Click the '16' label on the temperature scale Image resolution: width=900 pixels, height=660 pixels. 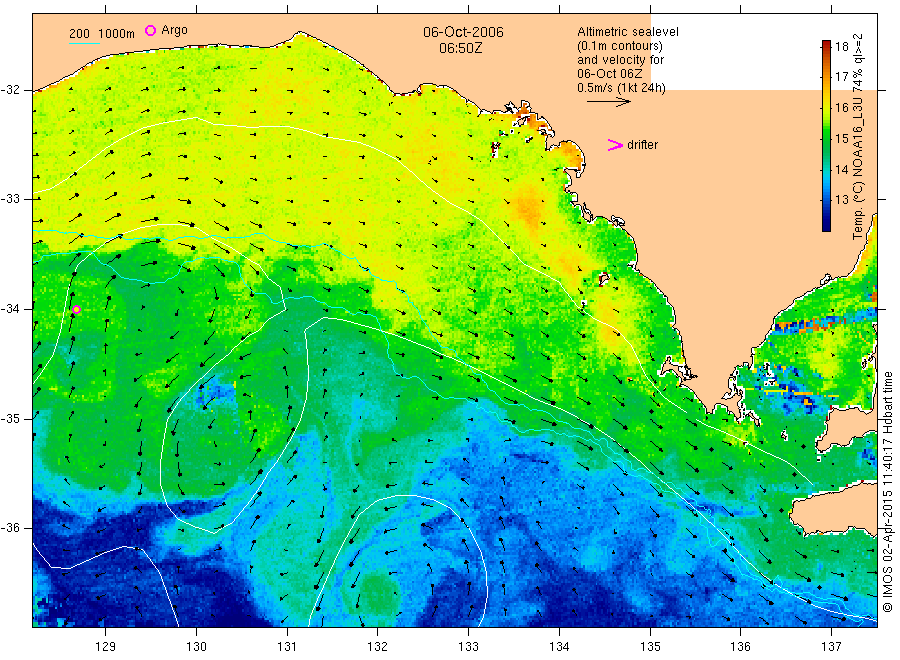(841, 108)
